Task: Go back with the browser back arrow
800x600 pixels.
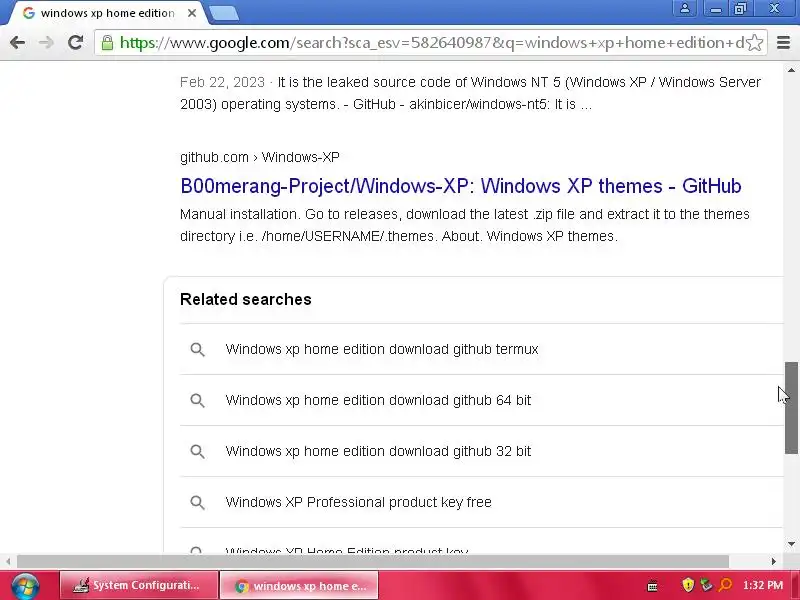Action: point(17,42)
